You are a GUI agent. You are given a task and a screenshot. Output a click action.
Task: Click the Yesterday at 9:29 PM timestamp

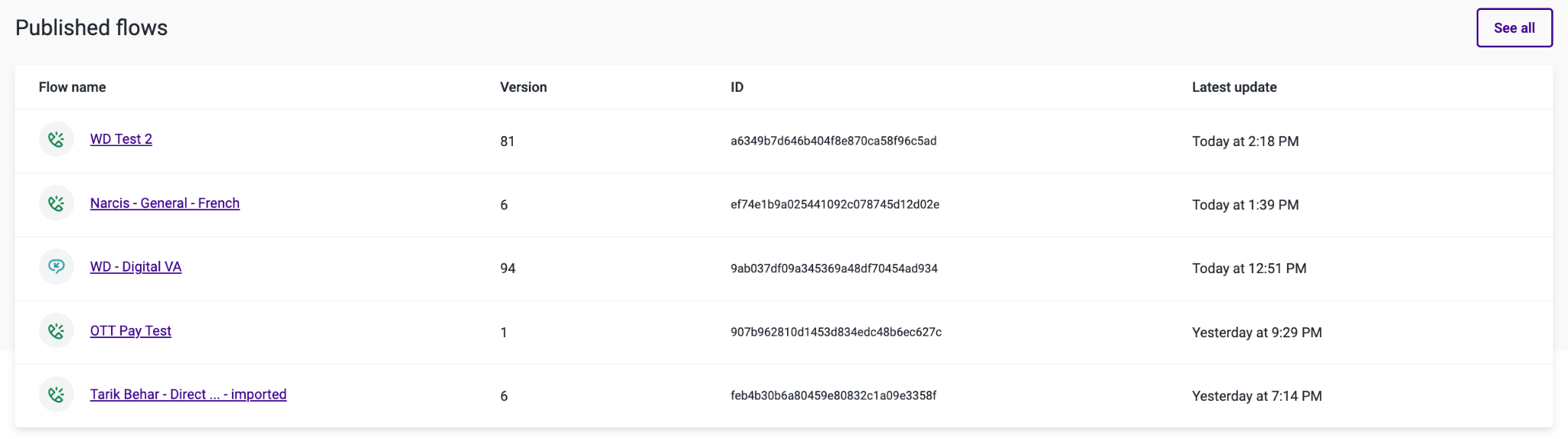coord(1257,333)
